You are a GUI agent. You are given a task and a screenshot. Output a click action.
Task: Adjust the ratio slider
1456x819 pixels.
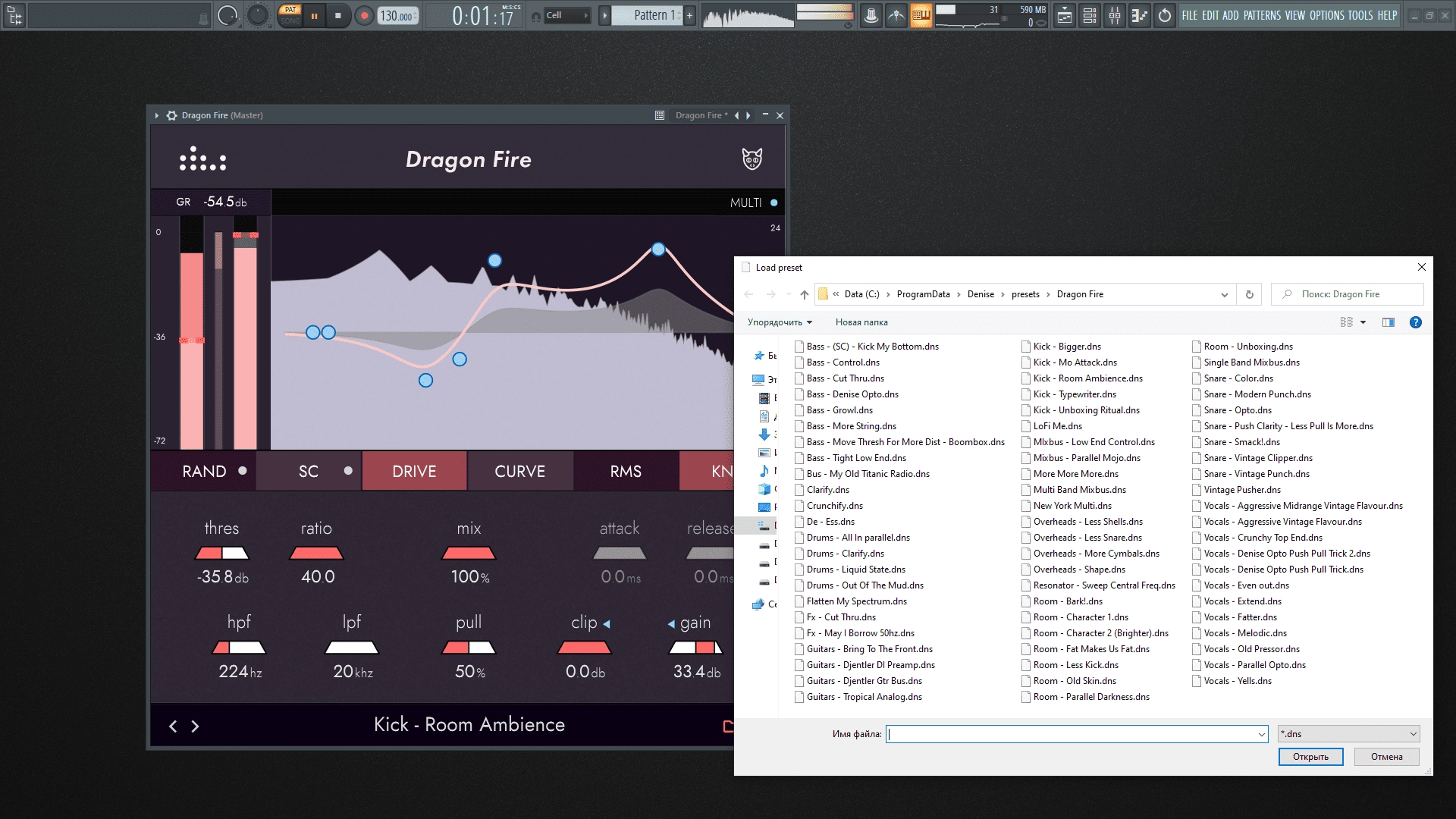coord(317,553)
